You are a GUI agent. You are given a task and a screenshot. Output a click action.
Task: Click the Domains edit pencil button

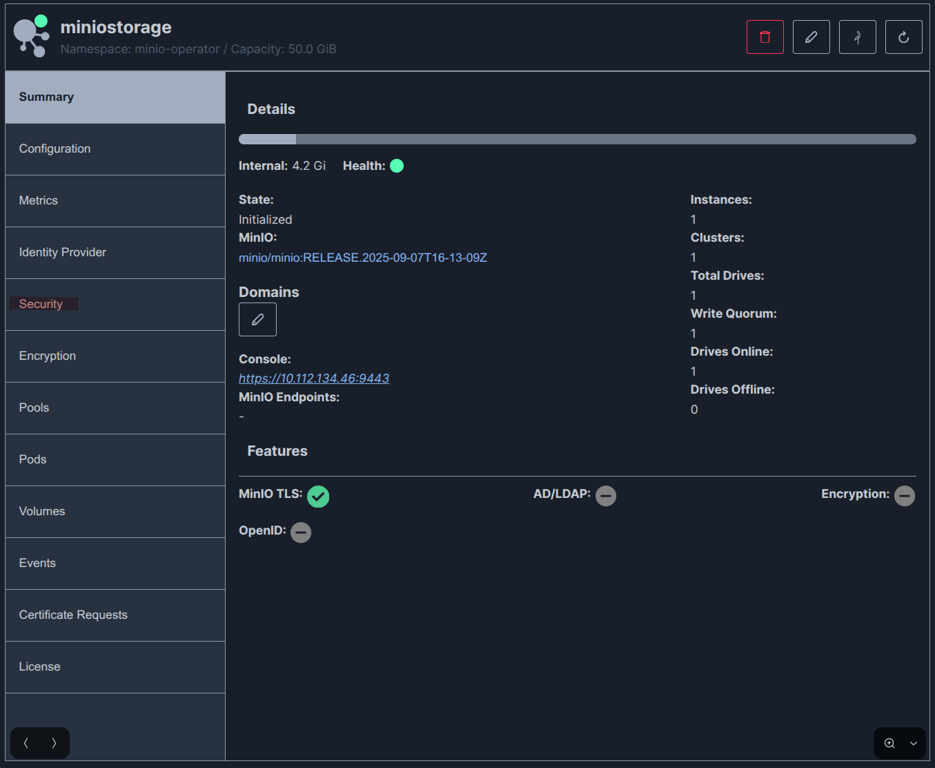pos(258,319)
